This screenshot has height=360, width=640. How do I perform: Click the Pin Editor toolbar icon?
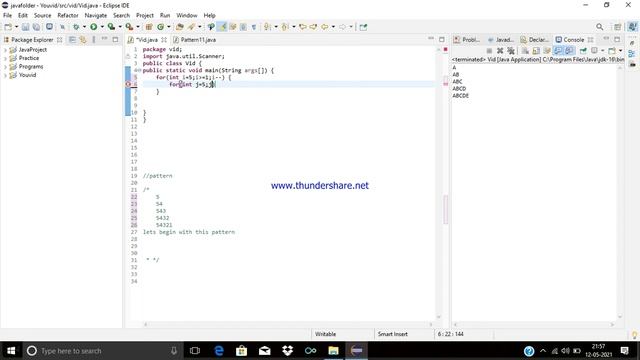(363, 27)
